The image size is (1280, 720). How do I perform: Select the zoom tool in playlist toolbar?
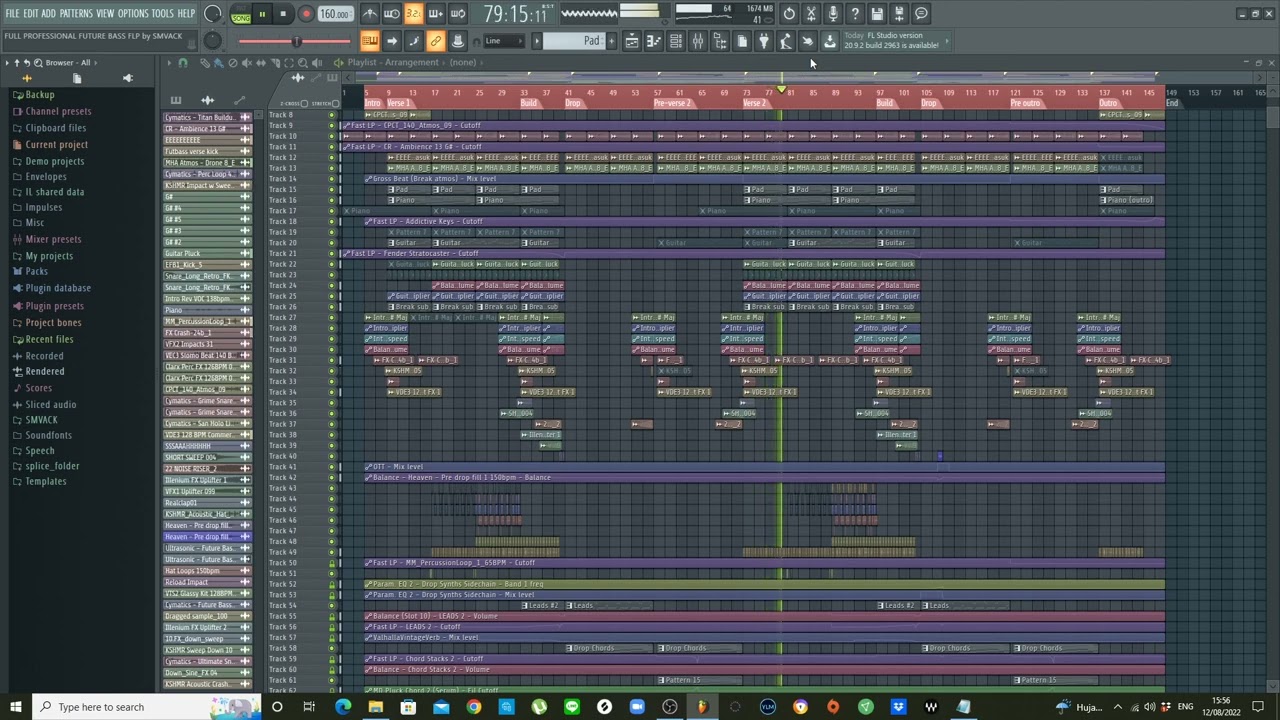click(303, 63)
